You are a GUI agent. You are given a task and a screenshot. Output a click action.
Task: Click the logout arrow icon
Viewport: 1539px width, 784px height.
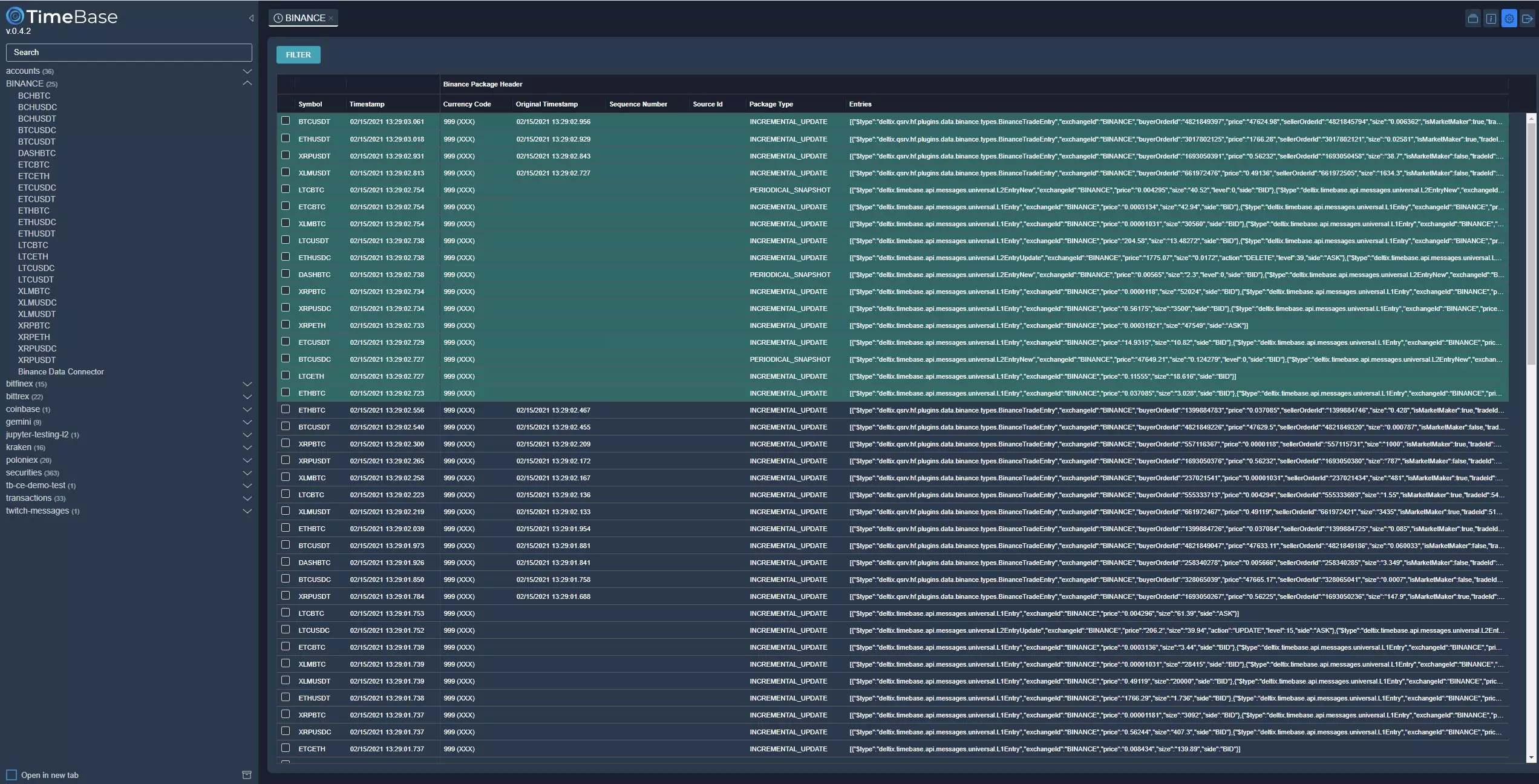pos(1528,19)
